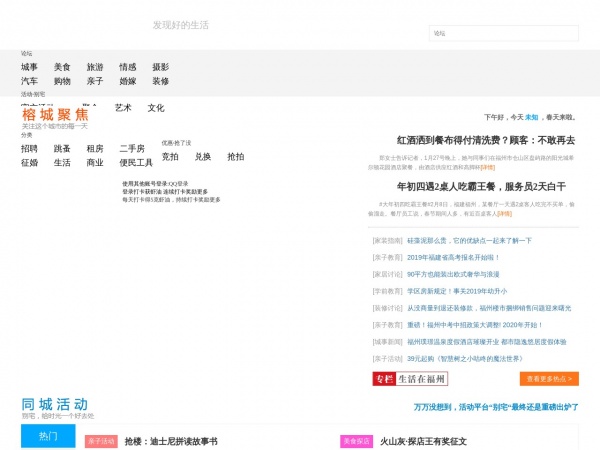Select the 摄影 category link

160,67
